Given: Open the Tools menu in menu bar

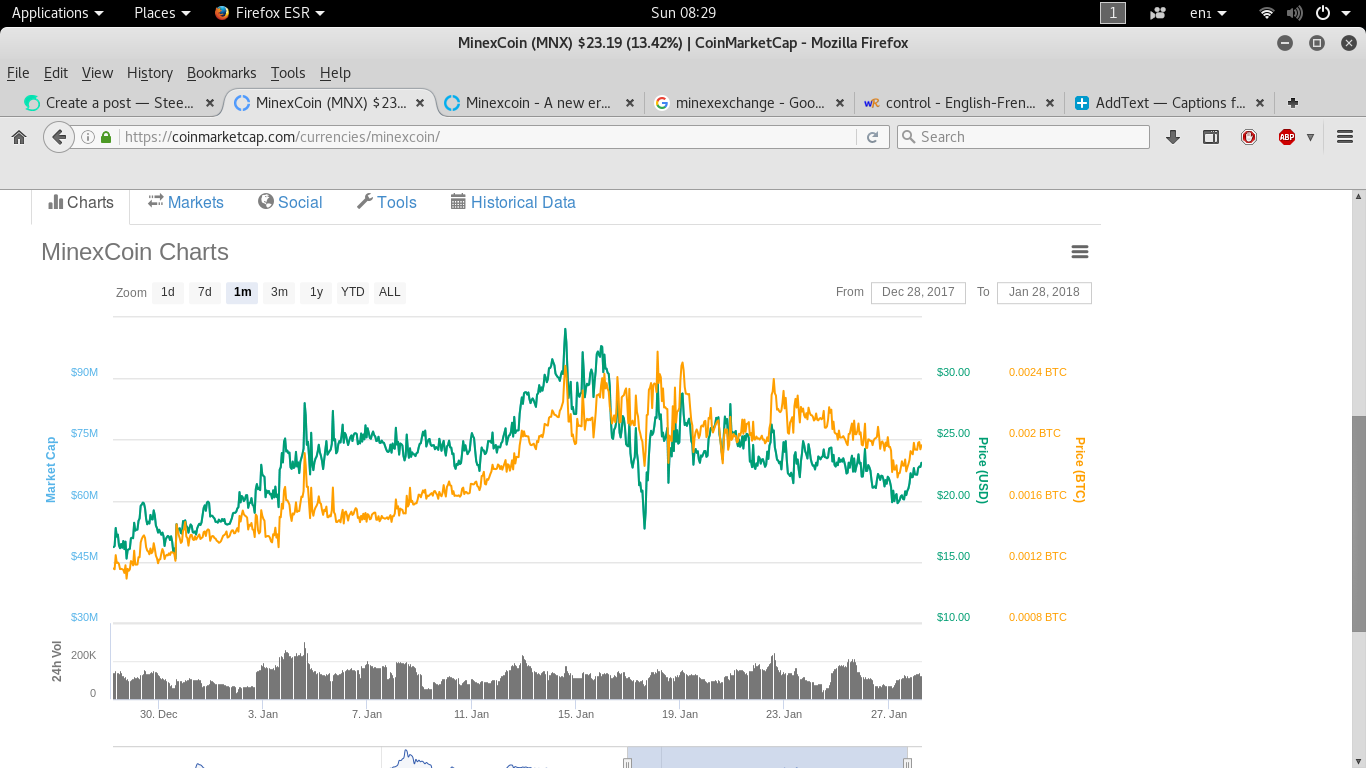Looking at the screenshot, I should point(288,73).
